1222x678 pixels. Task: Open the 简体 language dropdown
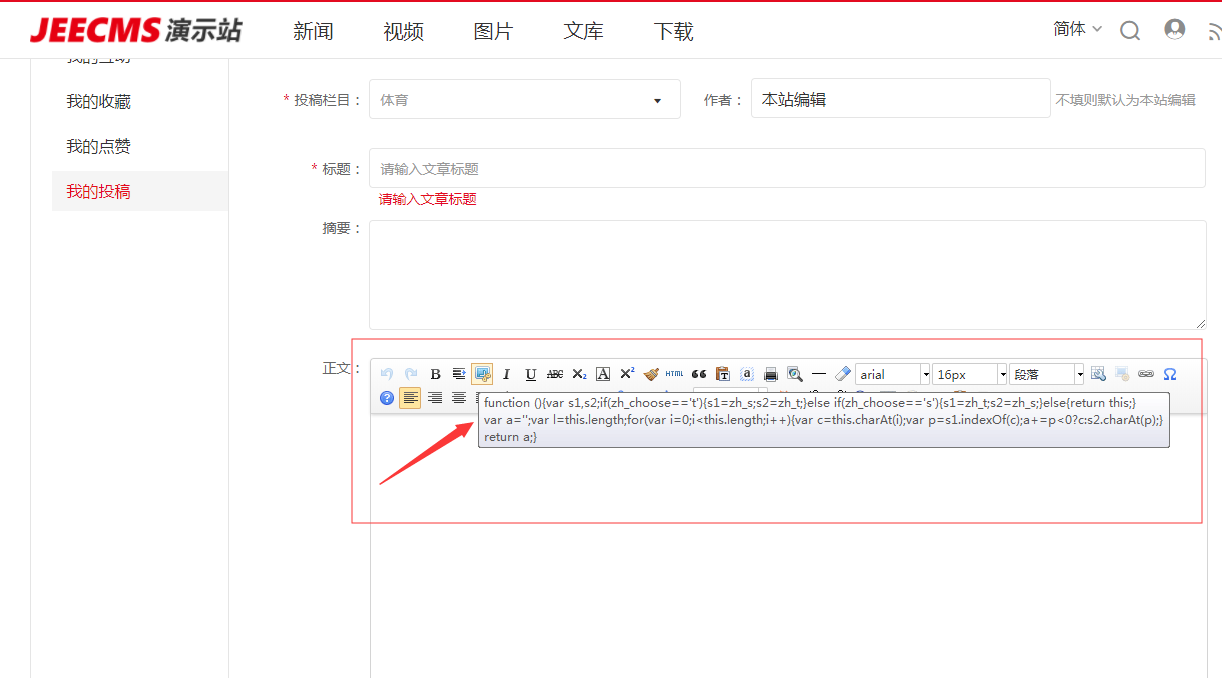pyautogui.click(x=1077, y=29)
